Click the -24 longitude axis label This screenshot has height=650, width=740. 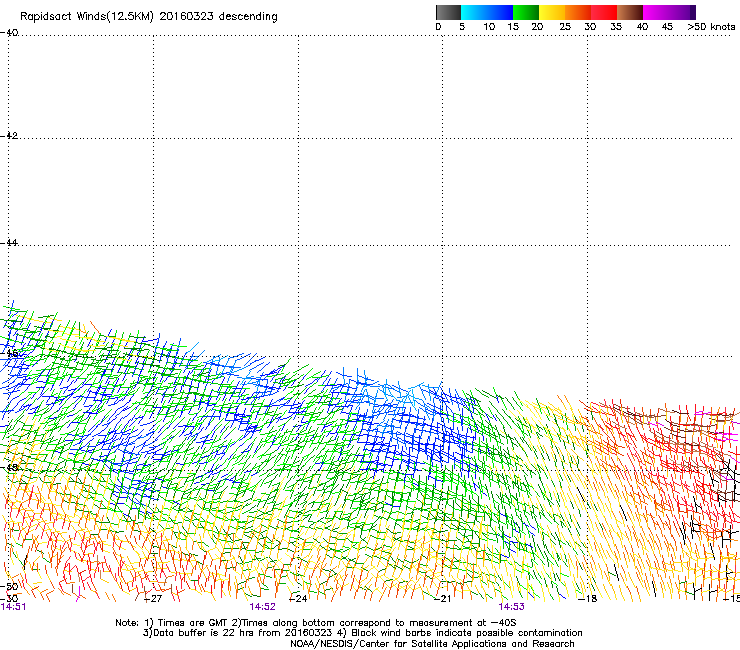298,599
